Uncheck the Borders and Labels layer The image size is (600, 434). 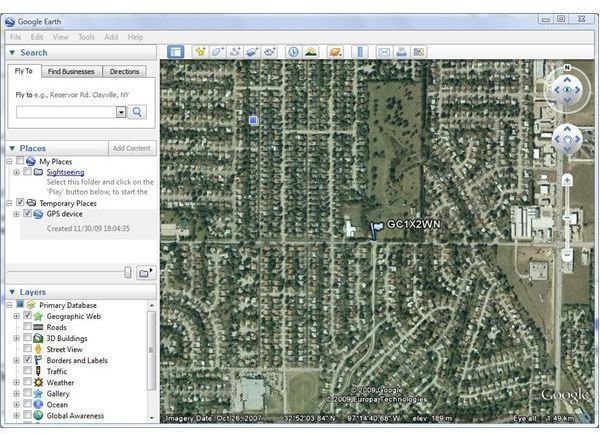click(x=27, y=359)
